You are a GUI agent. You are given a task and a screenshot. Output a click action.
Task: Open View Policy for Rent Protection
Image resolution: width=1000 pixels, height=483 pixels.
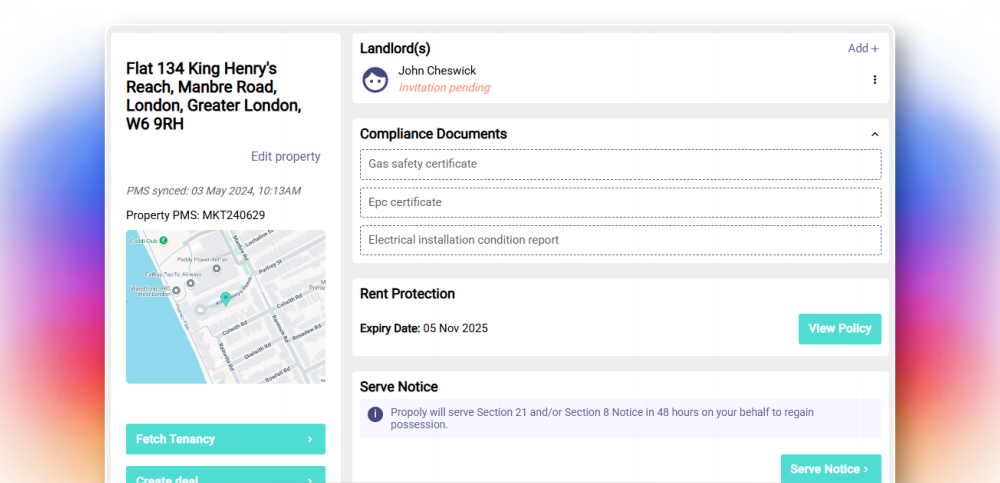839,329
